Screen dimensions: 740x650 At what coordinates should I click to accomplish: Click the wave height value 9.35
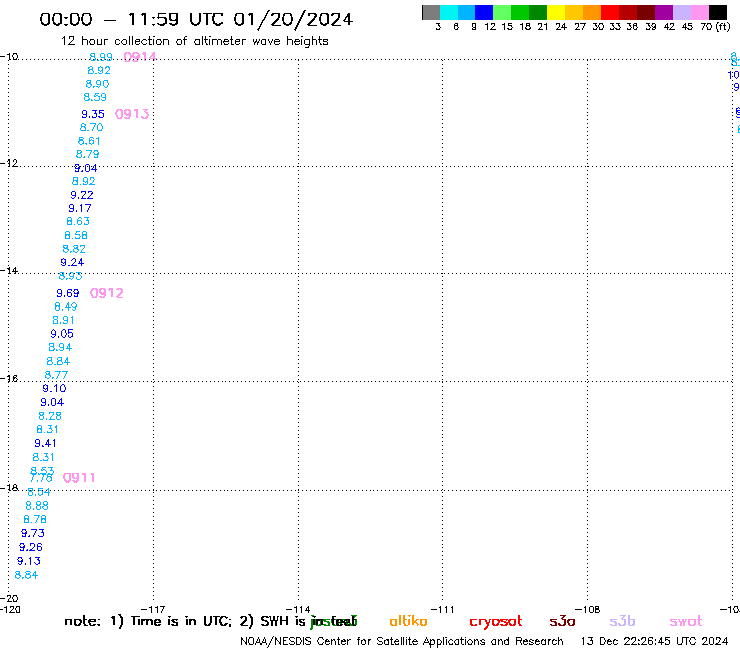[93, 114]
